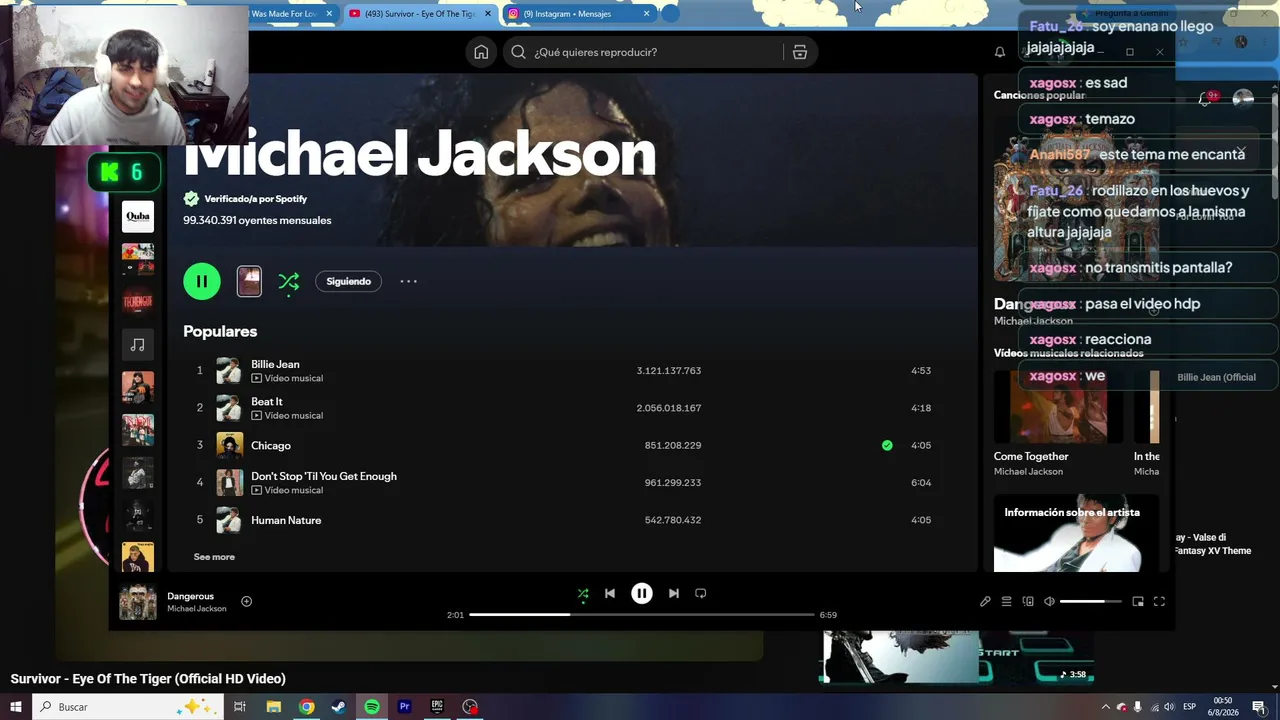Screen dimensions: 1280x720
Task: Close the Survivor - Eye Of The Tiger tab
Action: [x=488, y=14]
